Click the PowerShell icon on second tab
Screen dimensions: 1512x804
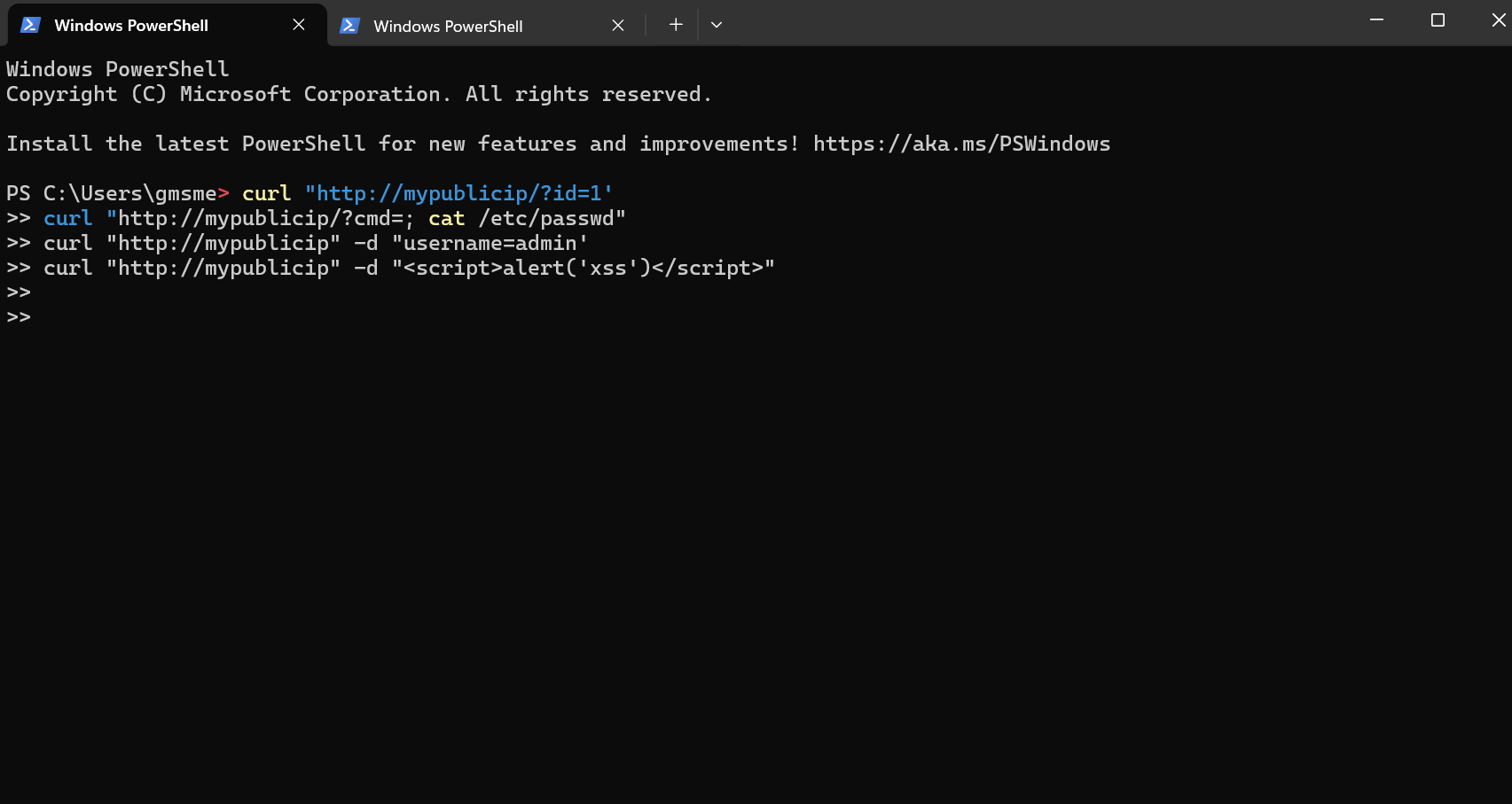click(x=350, y=26)
